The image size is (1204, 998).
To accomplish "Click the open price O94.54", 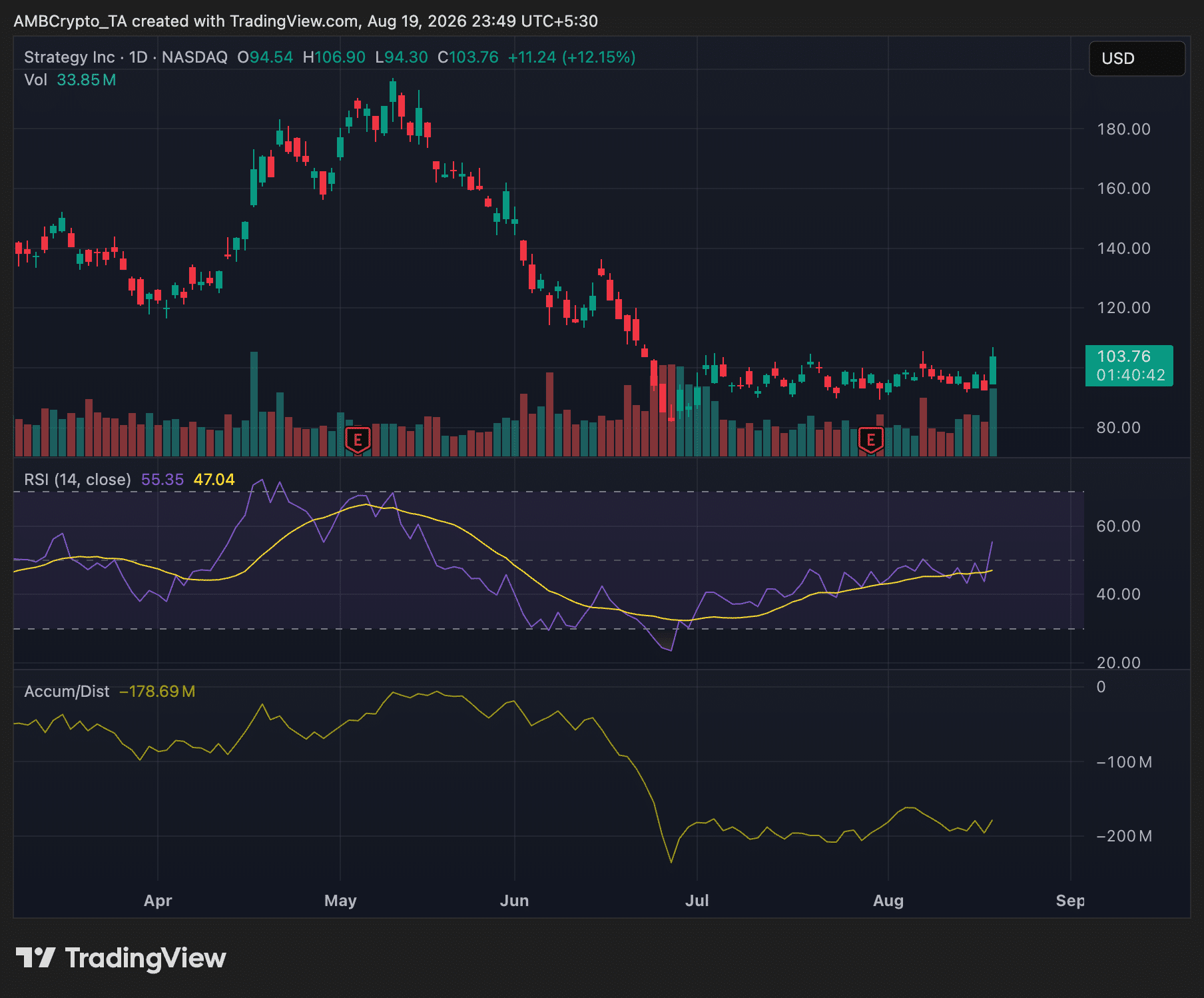I will pos(265,57).
